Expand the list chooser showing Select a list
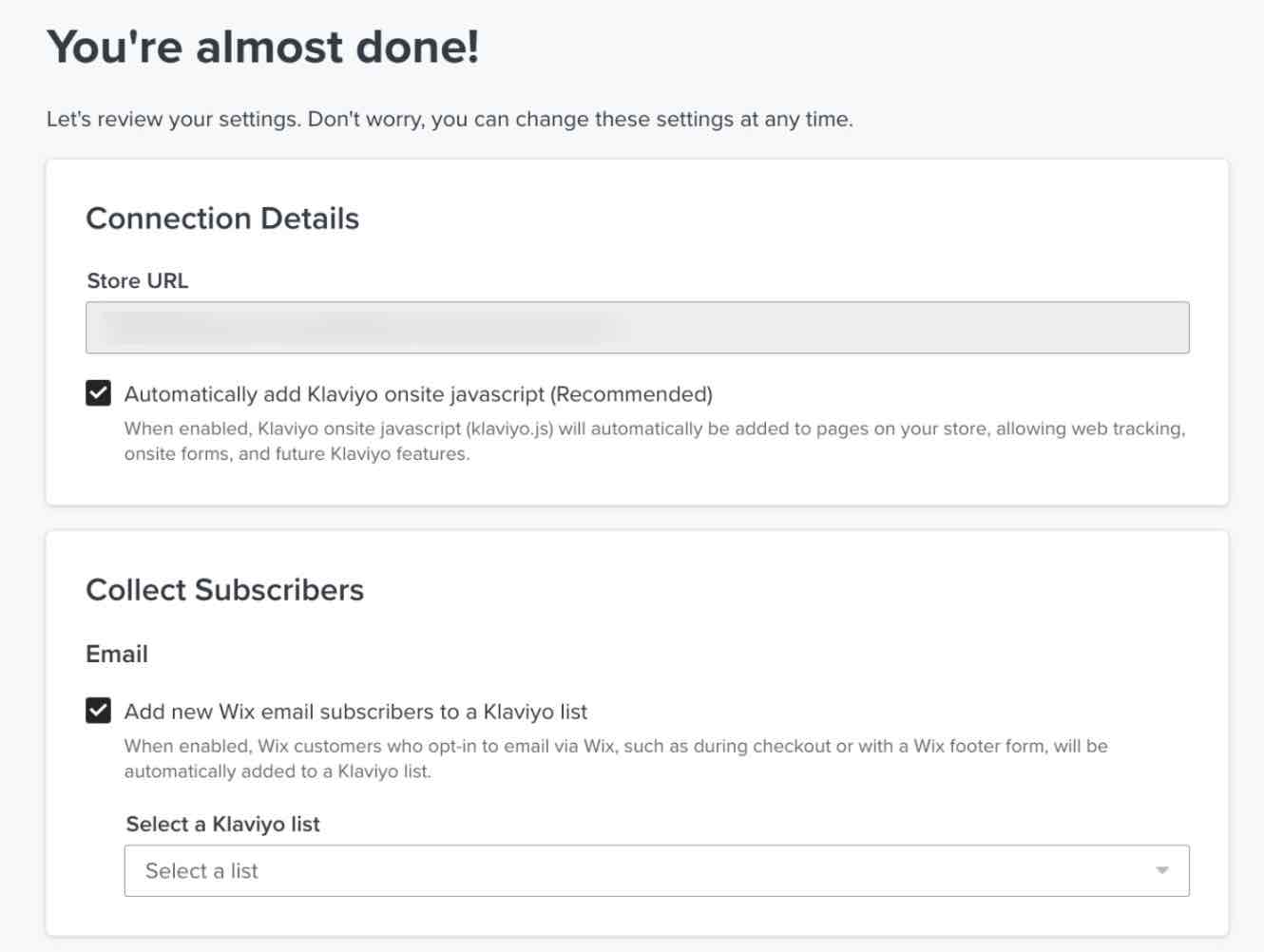Image resolution: width=1264 pixels, height=952 pixels. [x=656, y=869]
